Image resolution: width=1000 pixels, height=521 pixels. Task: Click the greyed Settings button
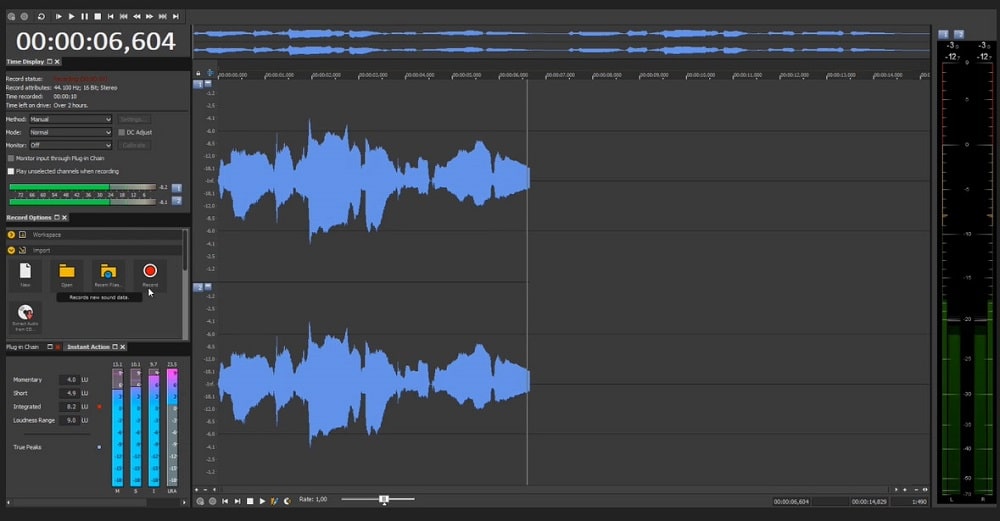point(133,119)
